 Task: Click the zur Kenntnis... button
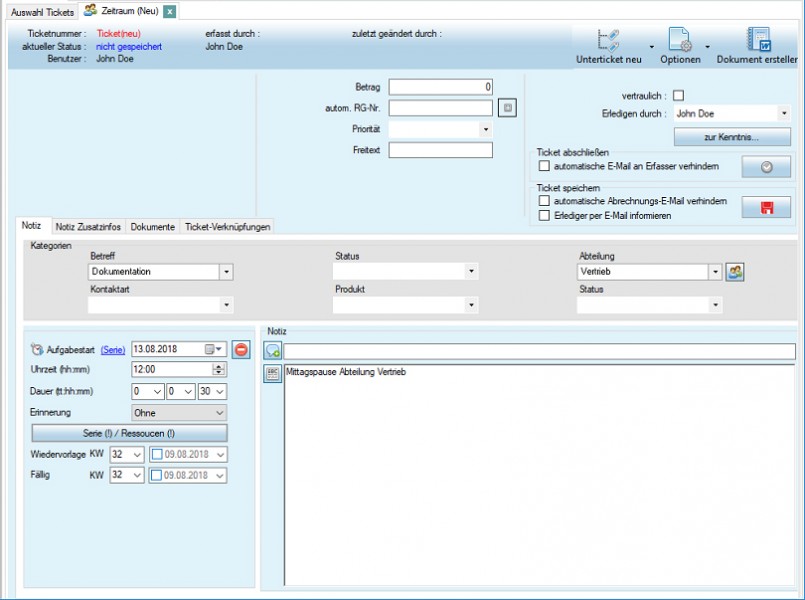click(732, 137)
